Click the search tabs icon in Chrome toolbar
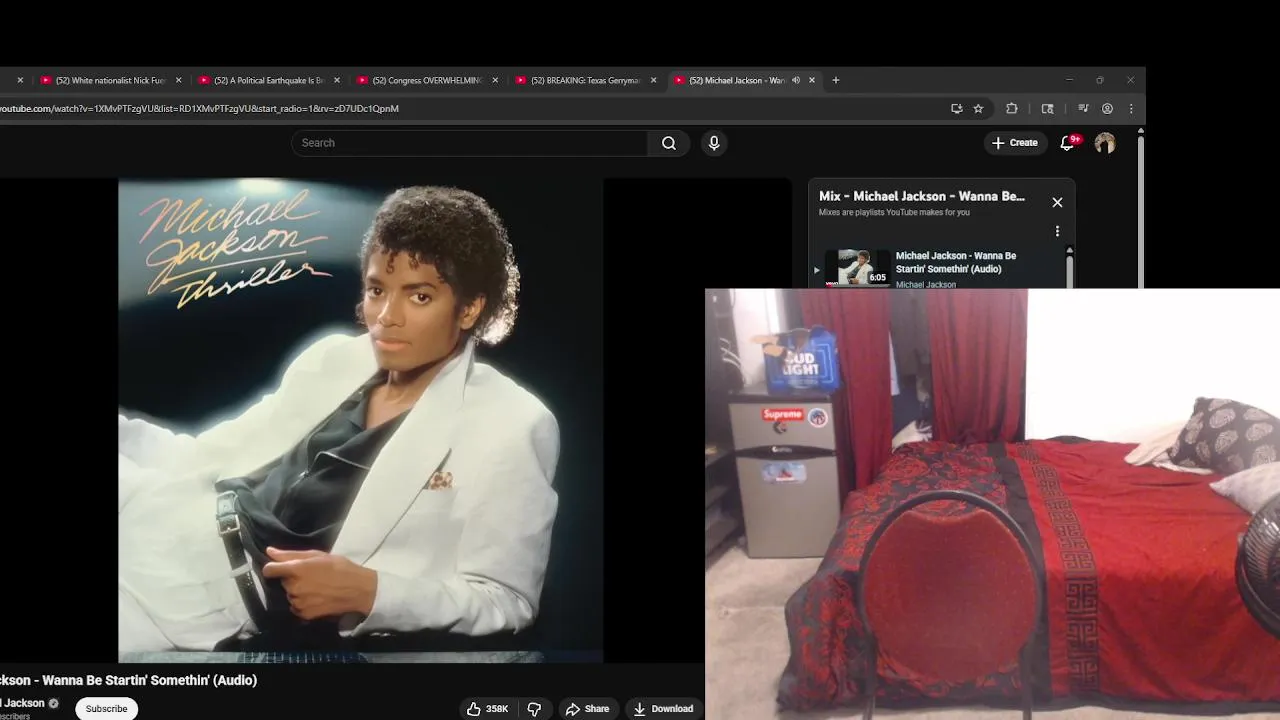 (x=1047, y=108)
